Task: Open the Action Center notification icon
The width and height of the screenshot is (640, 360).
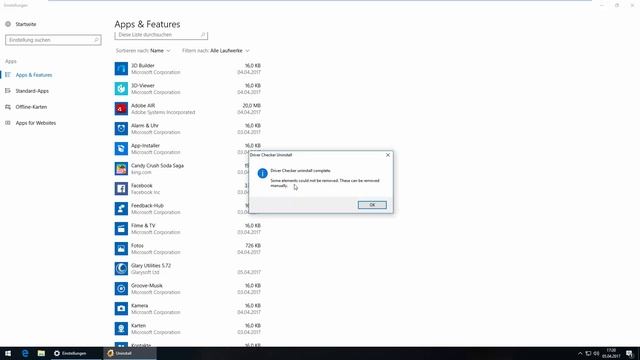Action: (629, 353)
